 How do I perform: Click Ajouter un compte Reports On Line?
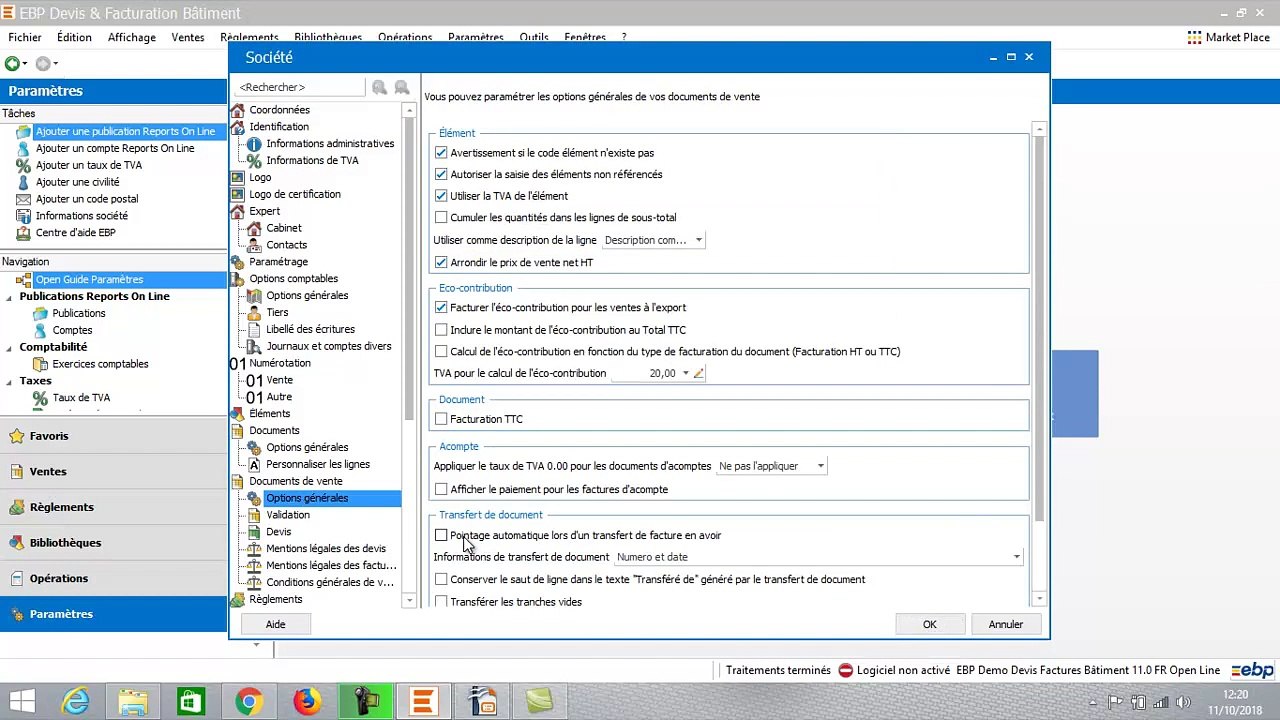pos(115,148)
